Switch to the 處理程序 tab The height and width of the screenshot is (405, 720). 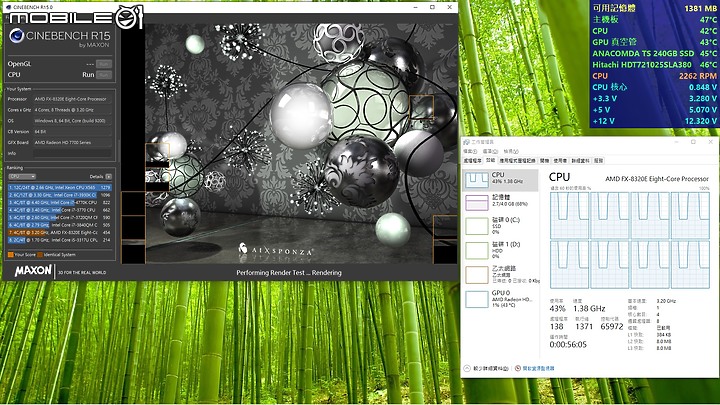click(472, 161)
